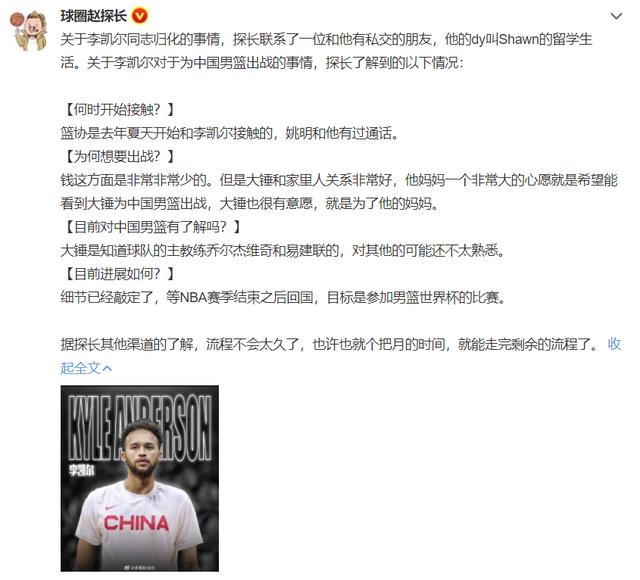Click the Weibo watermark at poster bottom
Image resolution: width=640 pixels, height=580 pixels.
pos(140,567)
